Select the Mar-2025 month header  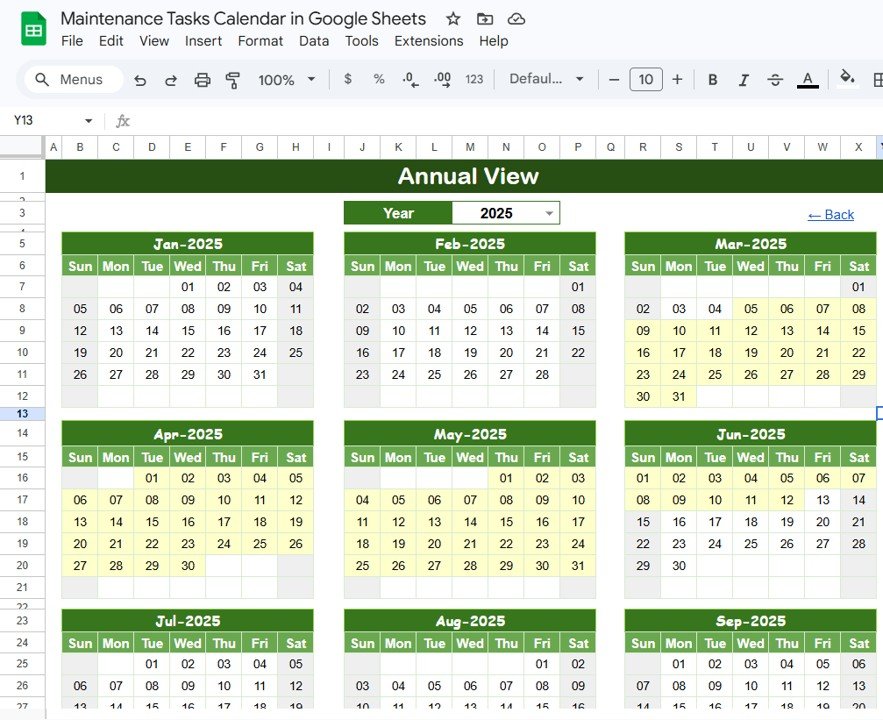750,244
